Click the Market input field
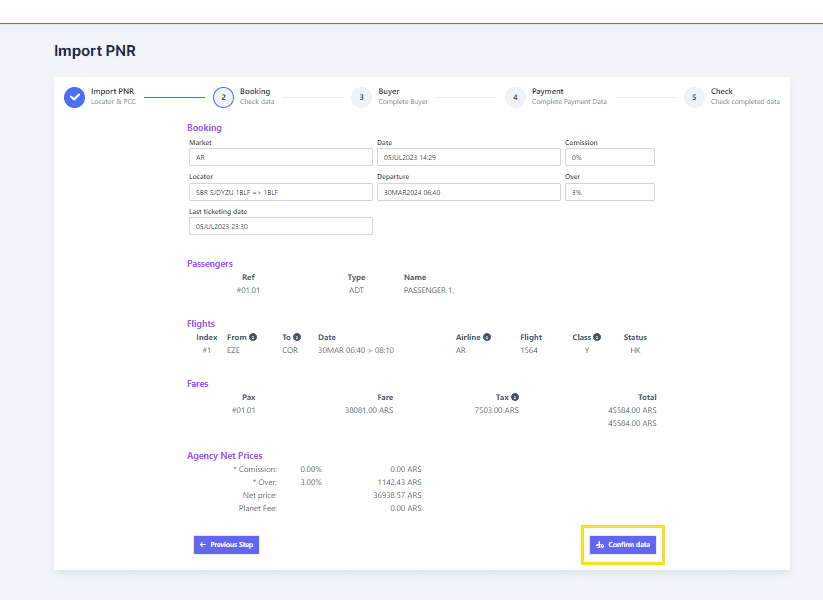 tap(280, 157)
